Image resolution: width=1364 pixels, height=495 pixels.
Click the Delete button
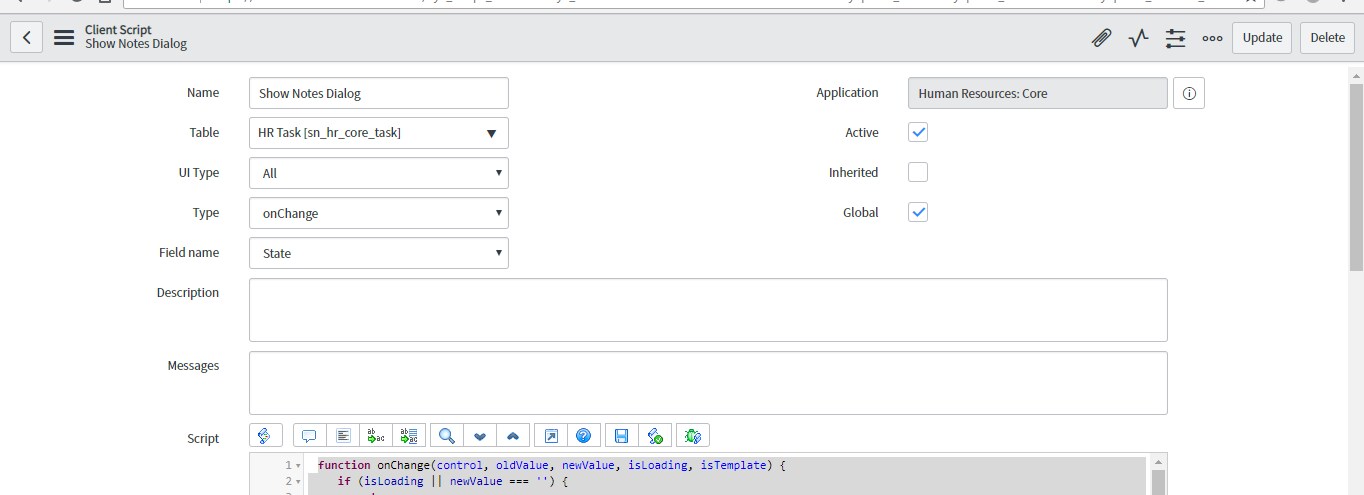click(x=1327, y=38)
